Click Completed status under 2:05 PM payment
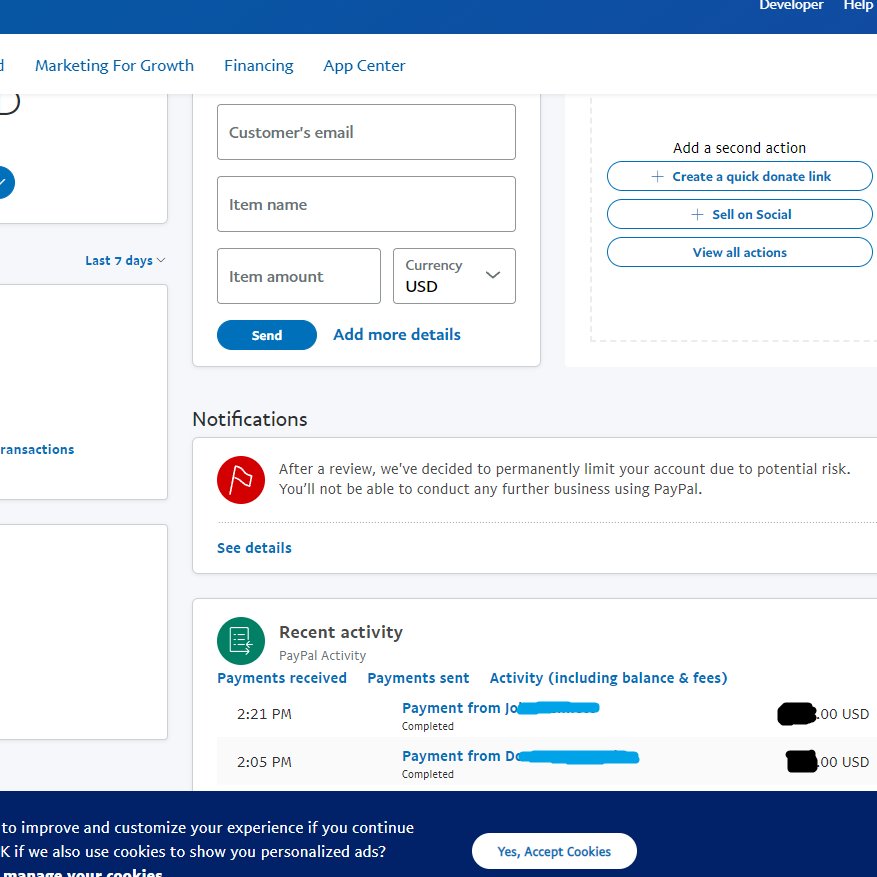This screenshot has width=877, height=877. tap(427, 774)
